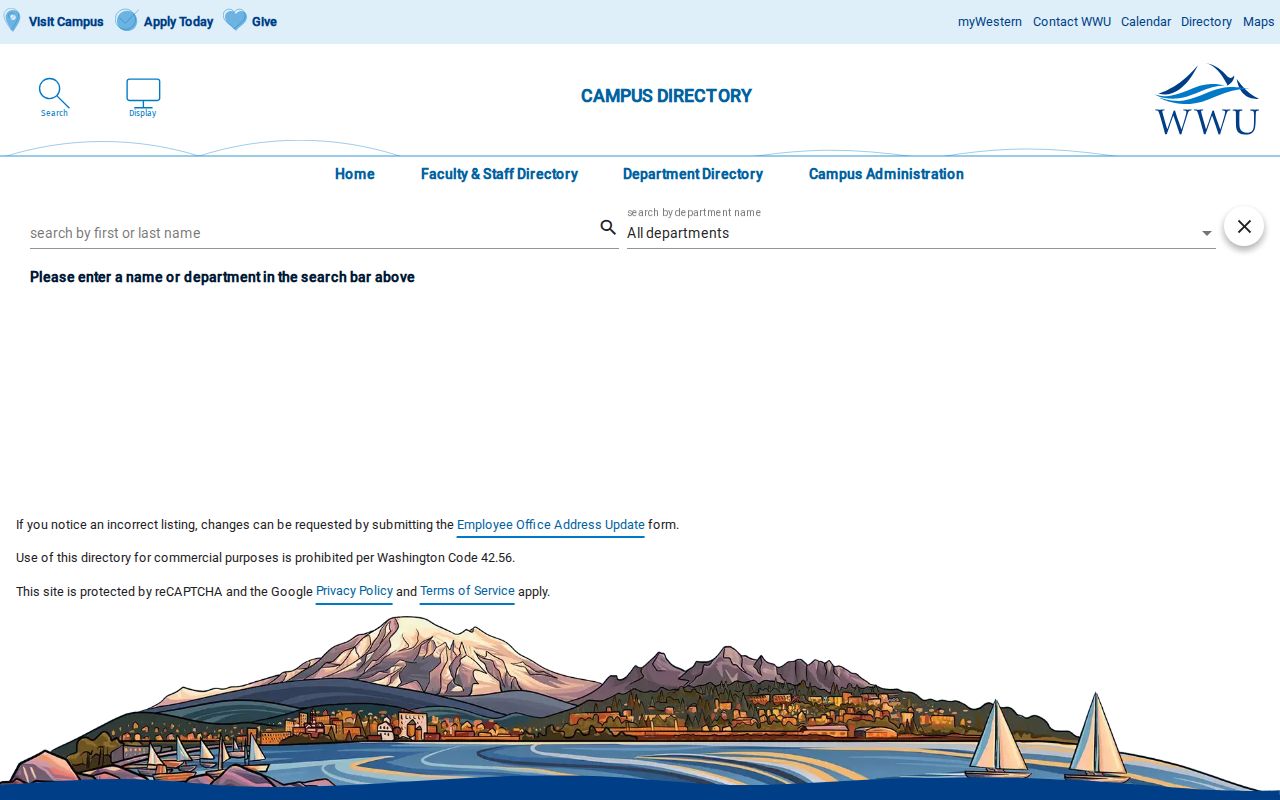Screen dimensions: 1280x800
Task: Open the Maps link
Action: [1259, 21]
